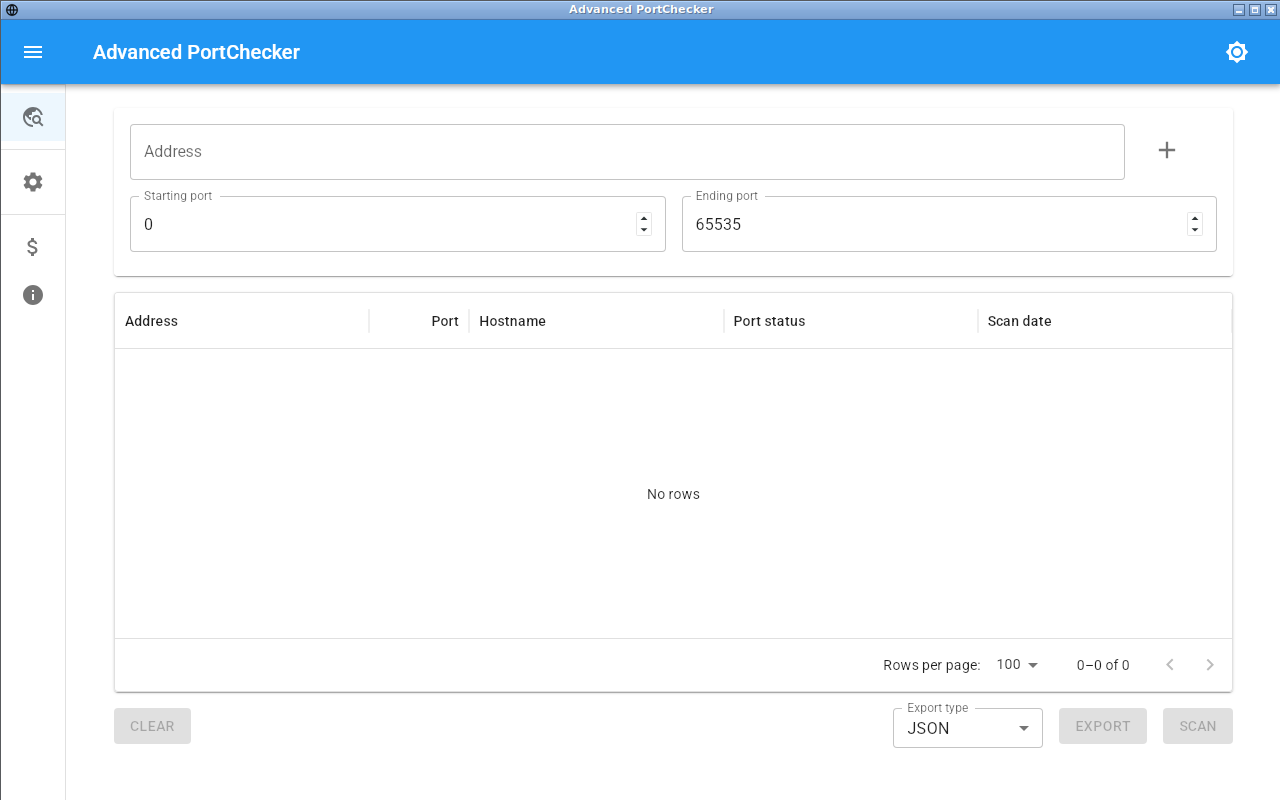
Task: Click the EXPORT button
Action: (x=1103, y=726)
